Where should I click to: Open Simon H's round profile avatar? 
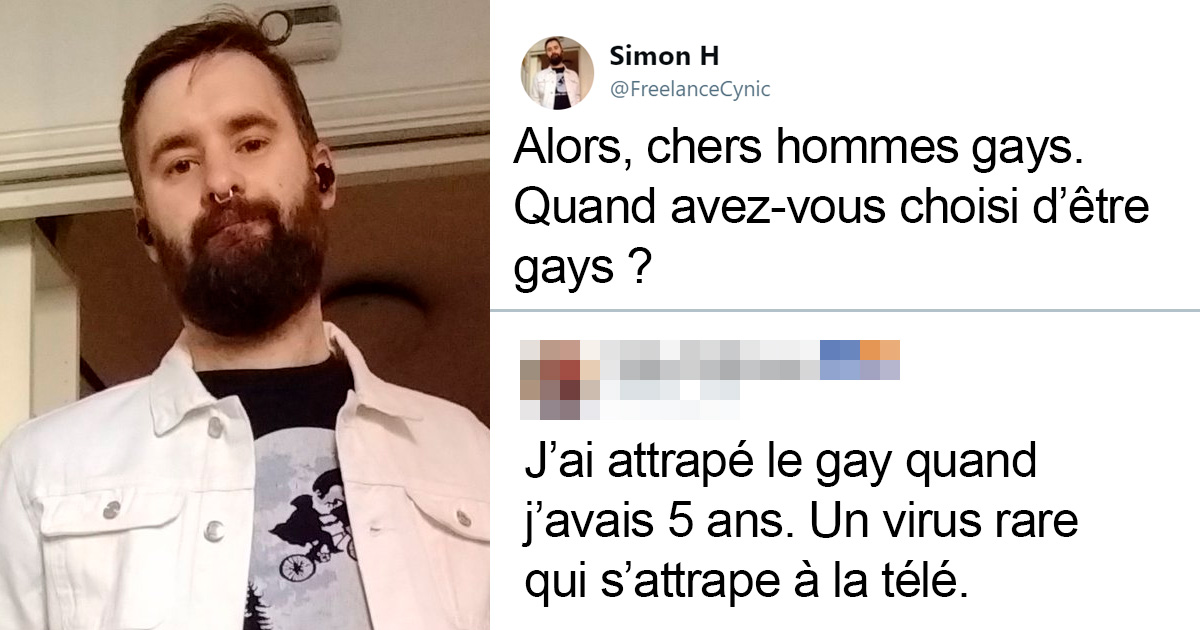click(558, 73)
